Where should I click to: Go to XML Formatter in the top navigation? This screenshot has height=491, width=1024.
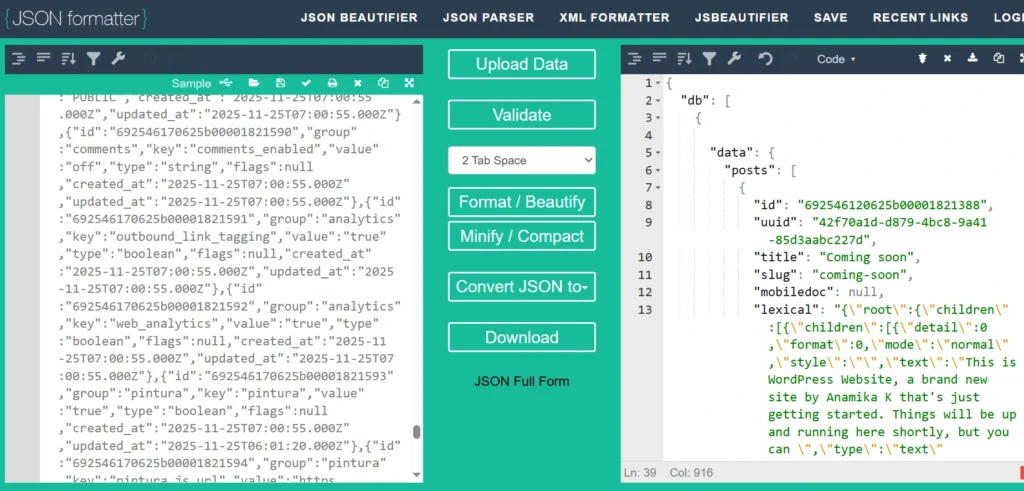[x=615, y=17]
